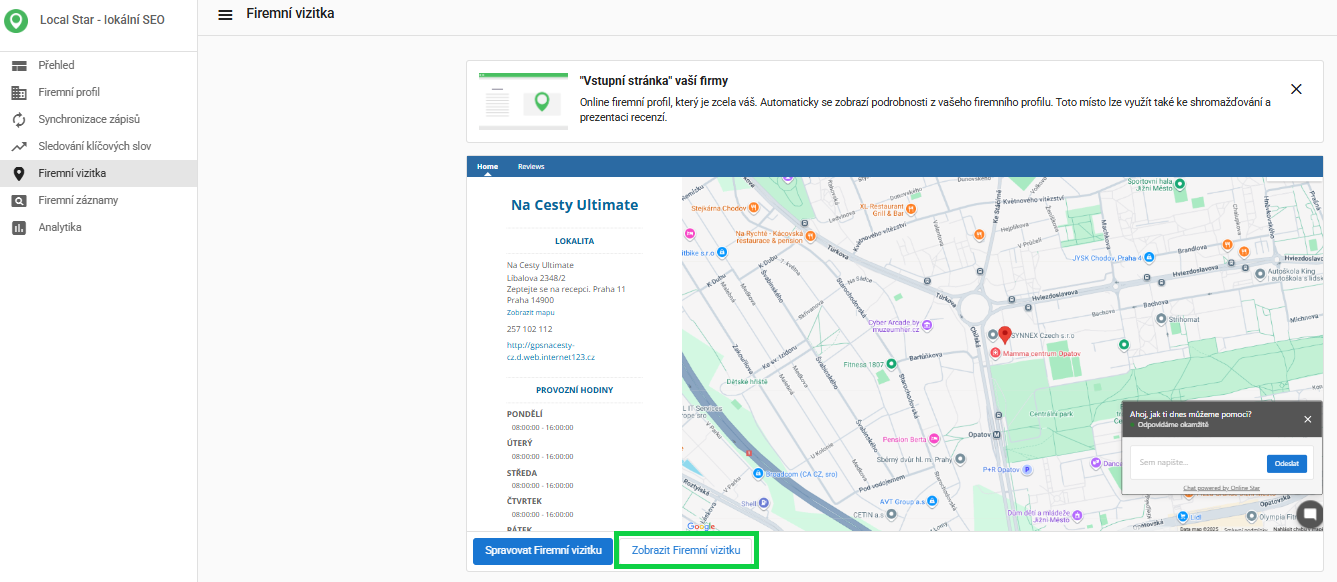Dismiss the Vstupní stránka info banner
Viewport: 1337px width, 582px height.
1296,89
